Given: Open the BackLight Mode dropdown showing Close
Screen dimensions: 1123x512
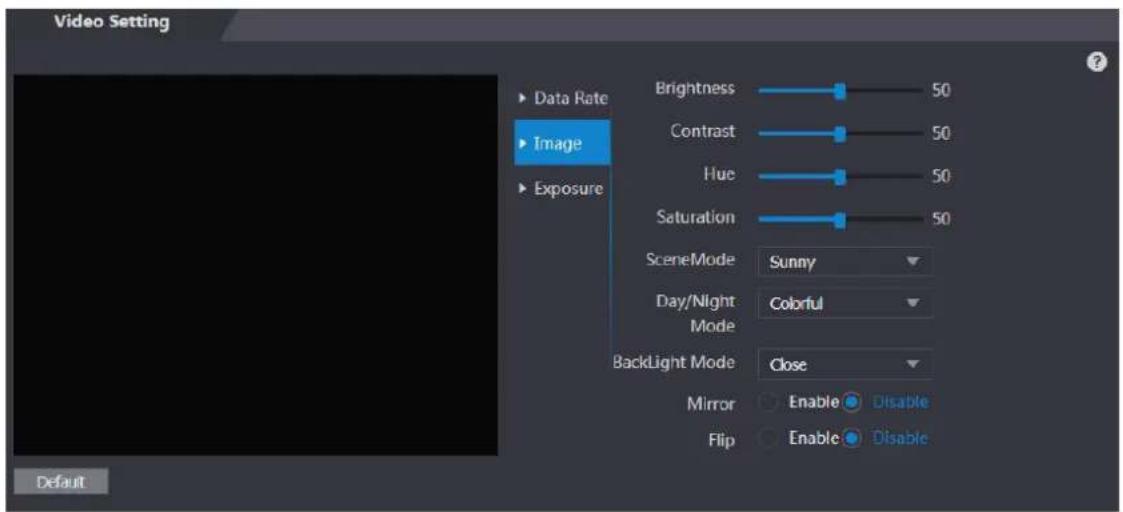Looking at the screenshot, I should click(x=845, y=364).
